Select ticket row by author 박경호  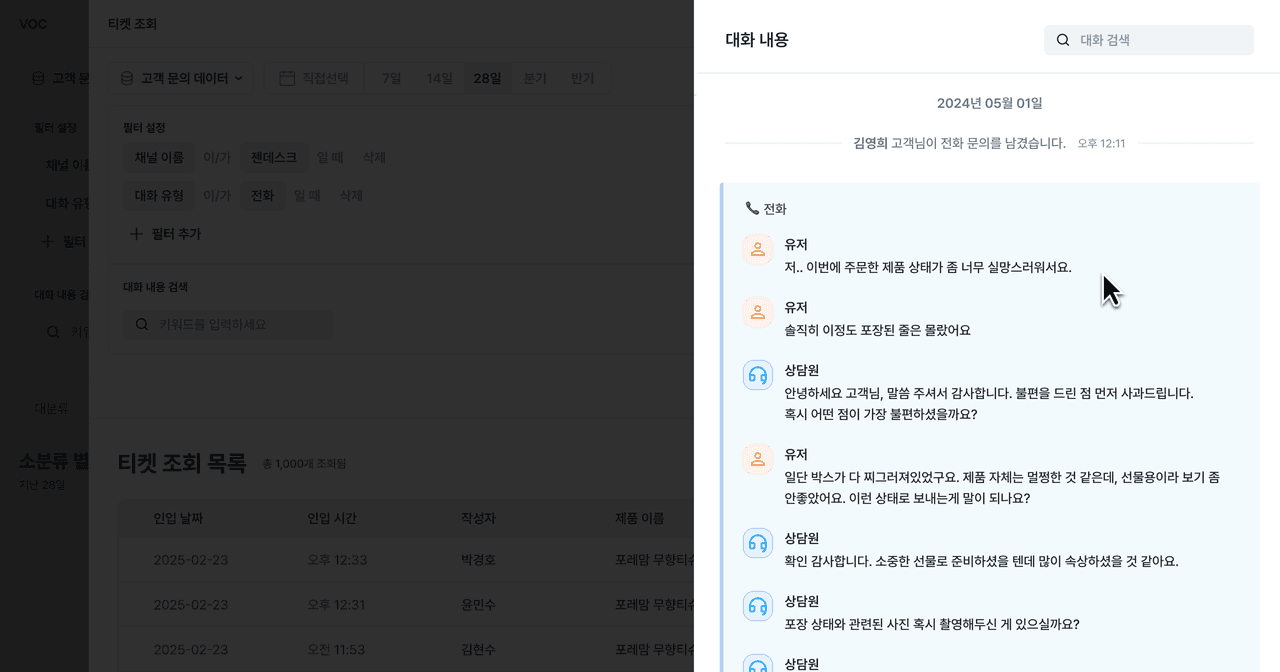pos(406,559)
